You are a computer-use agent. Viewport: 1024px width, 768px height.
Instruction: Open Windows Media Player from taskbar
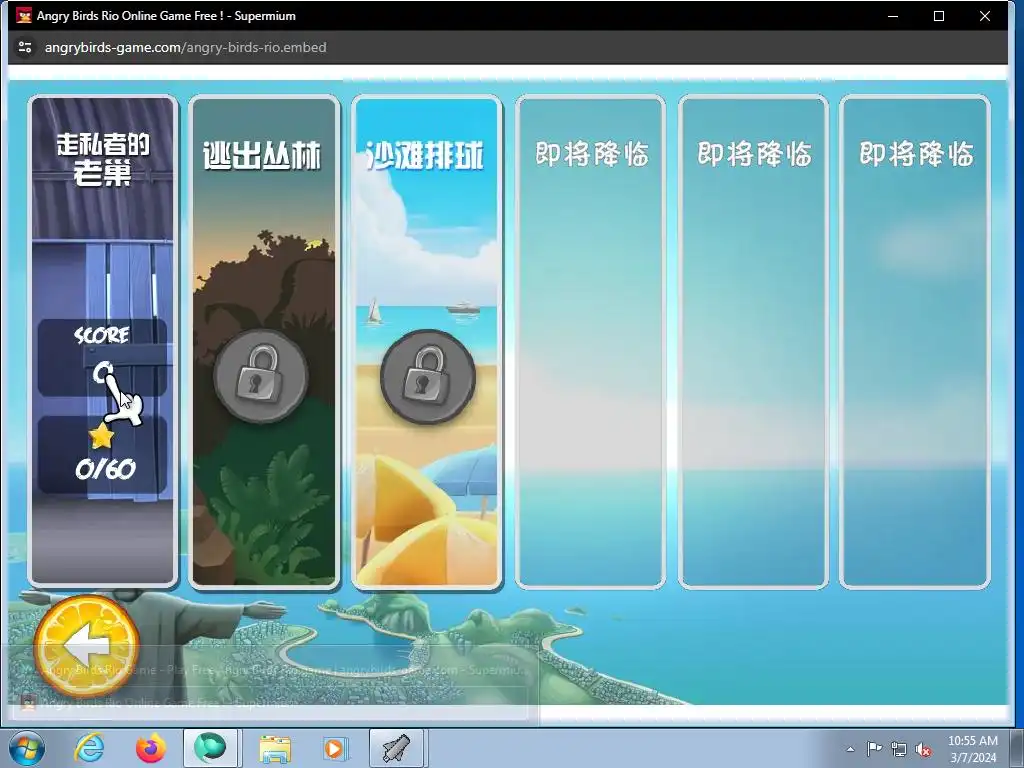(x=335, y=748)
